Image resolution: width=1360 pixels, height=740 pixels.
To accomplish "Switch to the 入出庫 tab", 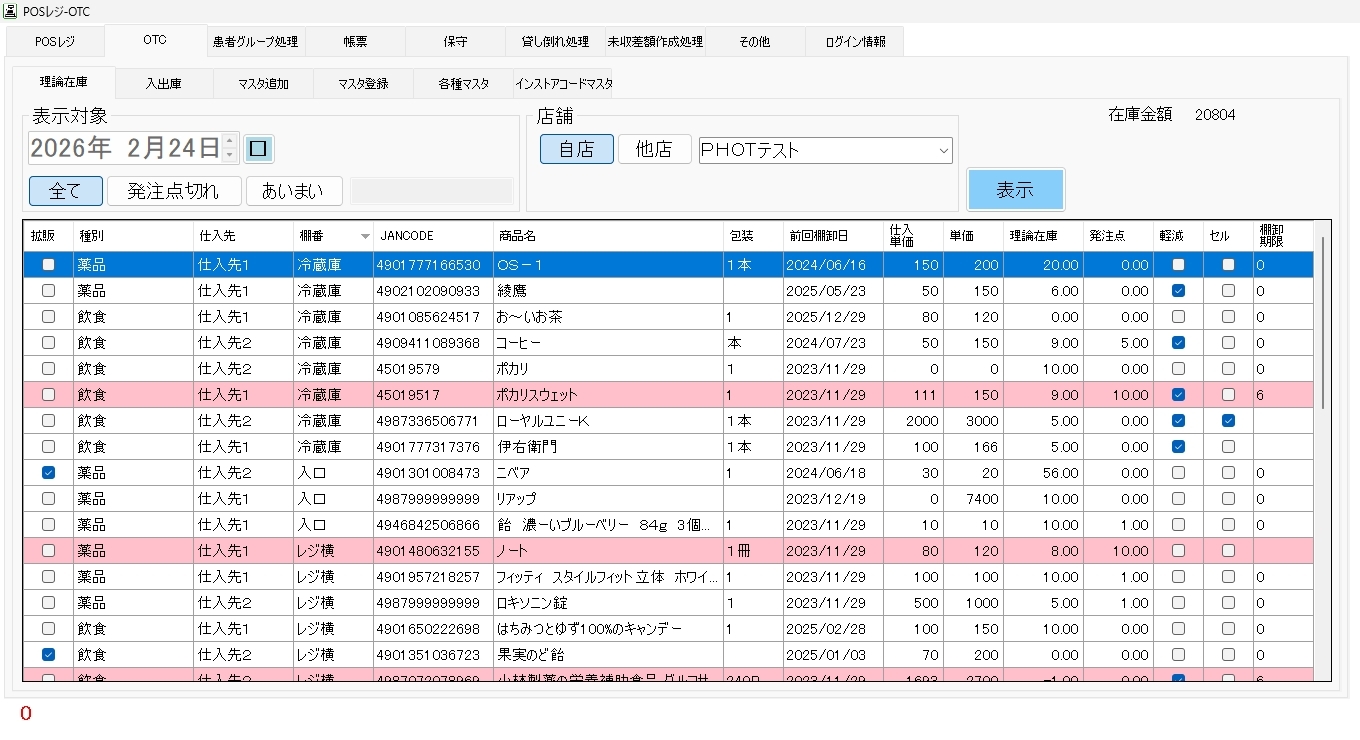I will [x=164, y=84].
